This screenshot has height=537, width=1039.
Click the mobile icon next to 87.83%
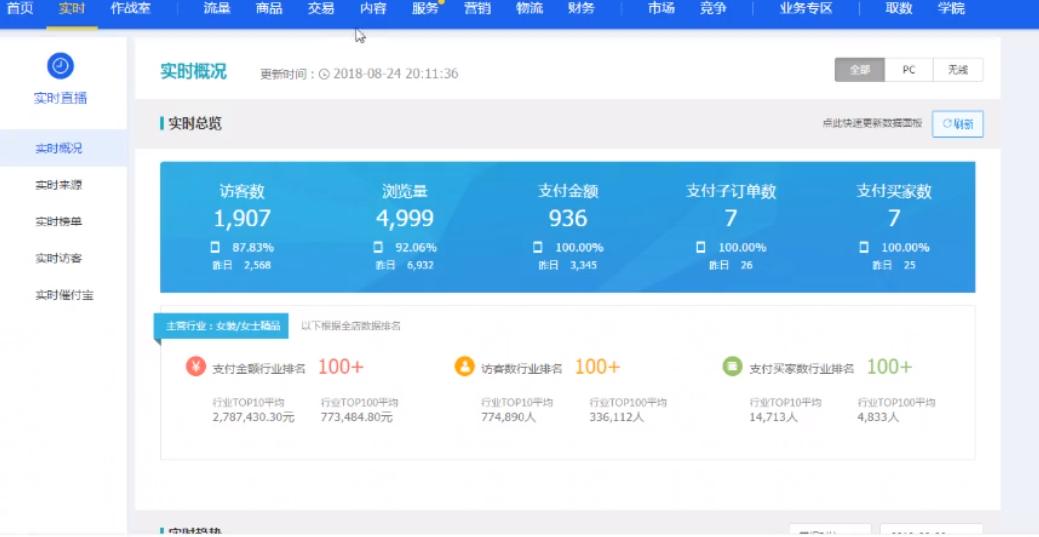pos(215,247)
